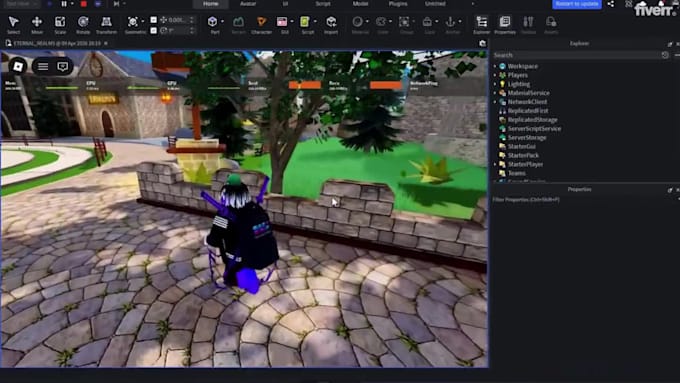Open the Terrain editor
This screenshot has height=383, width=680.
click(x=238, y=24)
